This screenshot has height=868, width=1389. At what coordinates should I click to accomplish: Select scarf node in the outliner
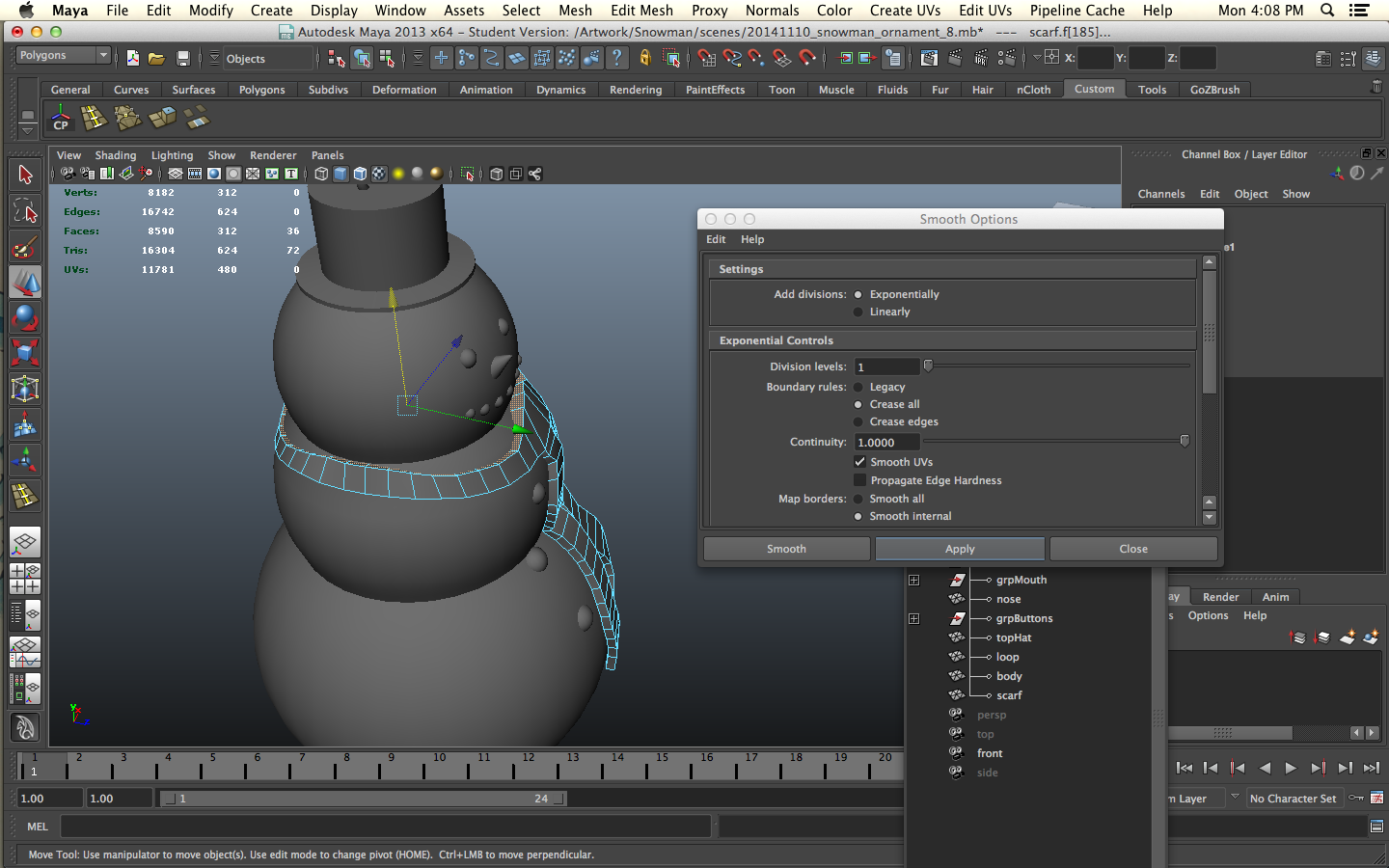tap(1009, 695)
